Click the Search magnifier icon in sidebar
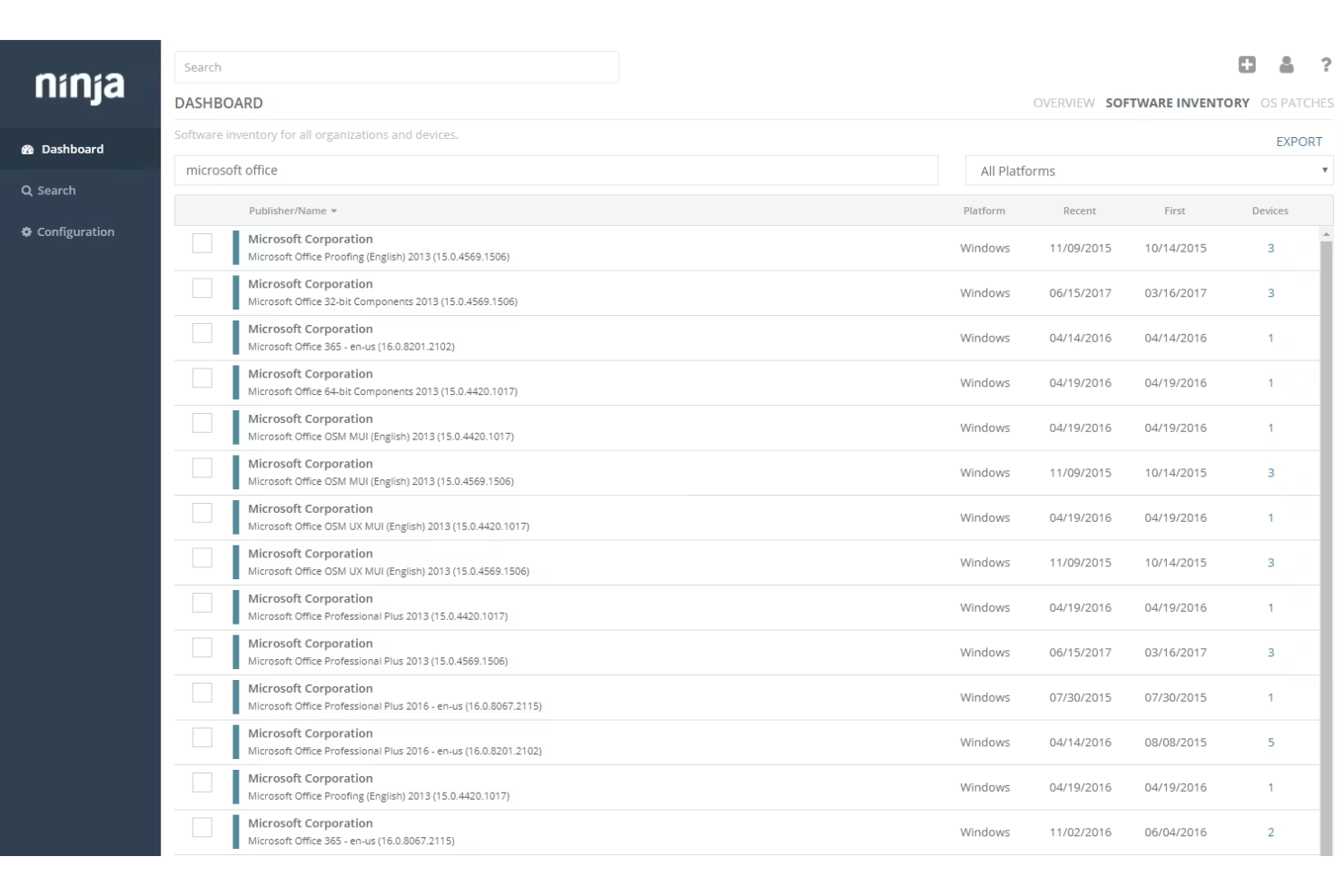Screen dimensions: 1344x896 (27, 191)
